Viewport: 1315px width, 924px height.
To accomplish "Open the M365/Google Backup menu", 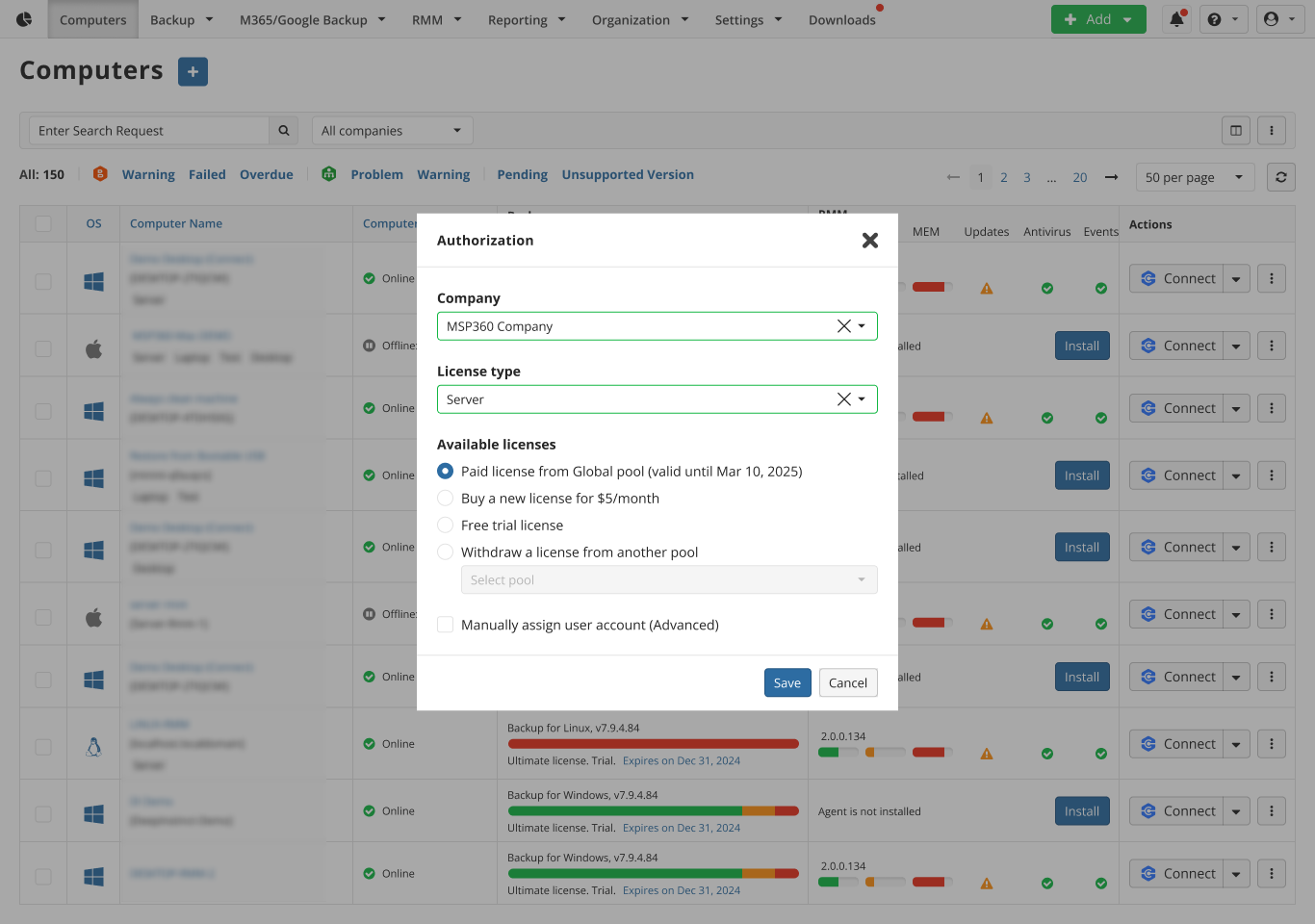I will click(x=313, y=19).
